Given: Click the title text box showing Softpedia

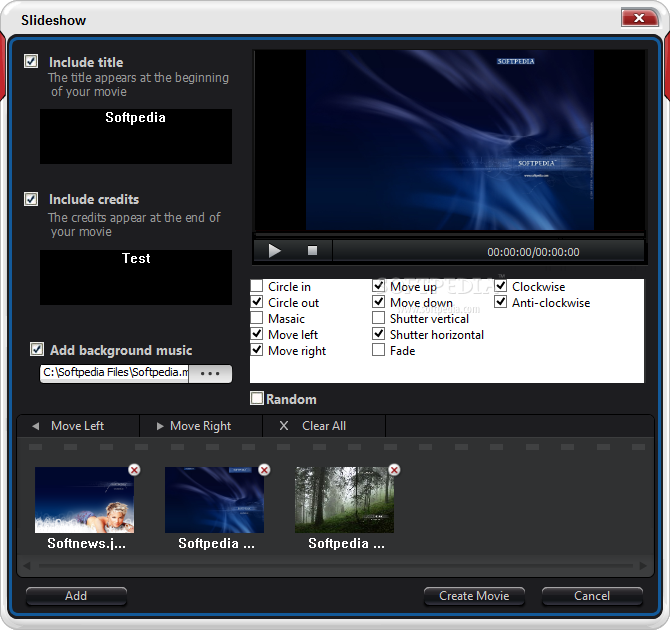Looking at the screenshot, I should pyautogui.click(x=136, y=136).
